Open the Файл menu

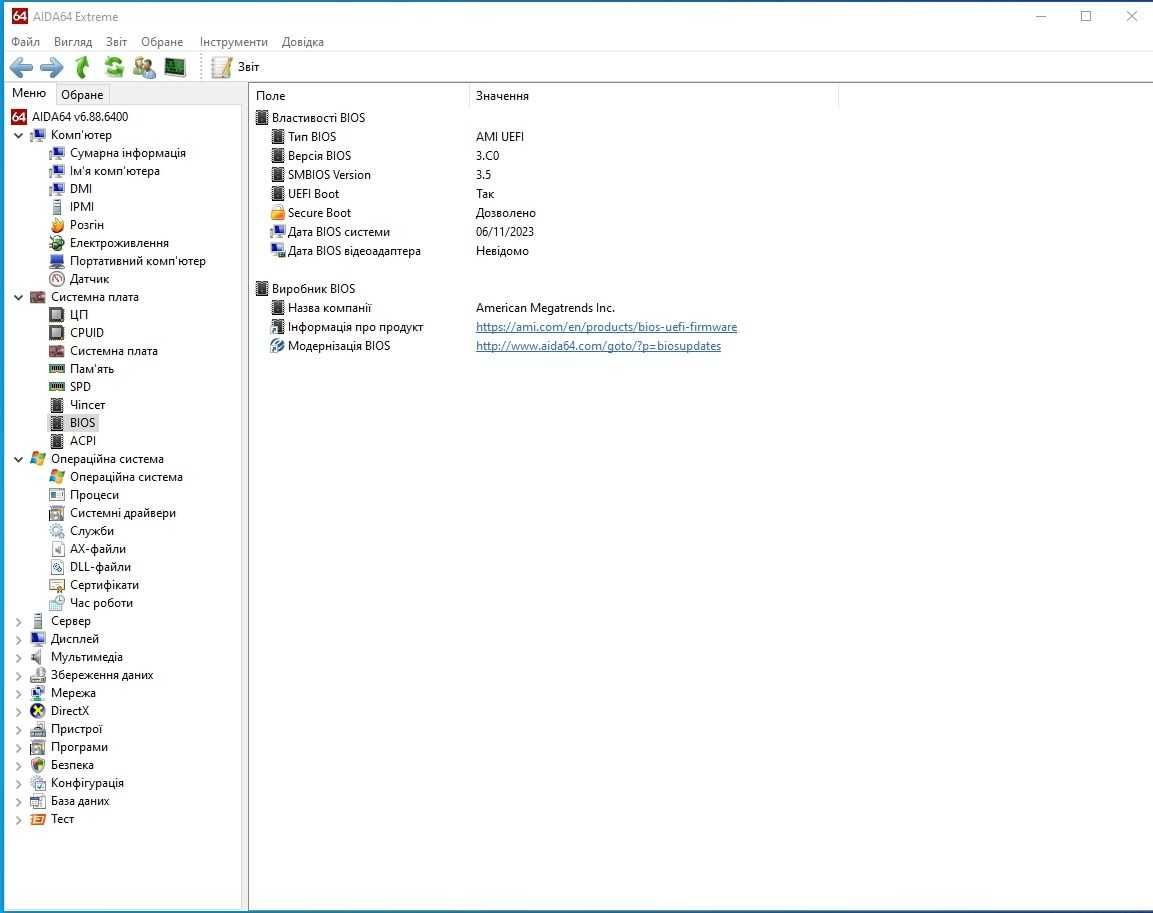click(26, 42)
